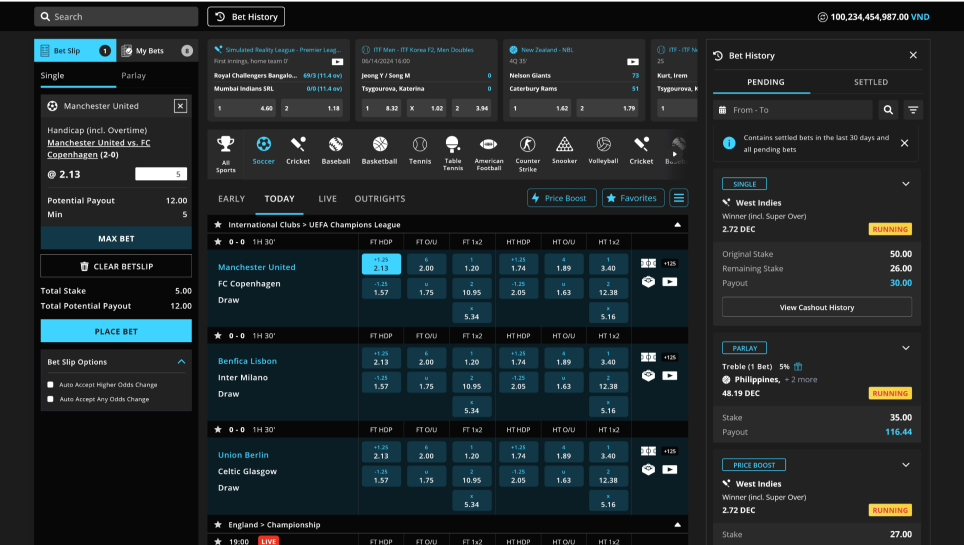The image size is (964, 545).
Task: Collapse Bet Slip Options panel
Action: click(181, 362)
